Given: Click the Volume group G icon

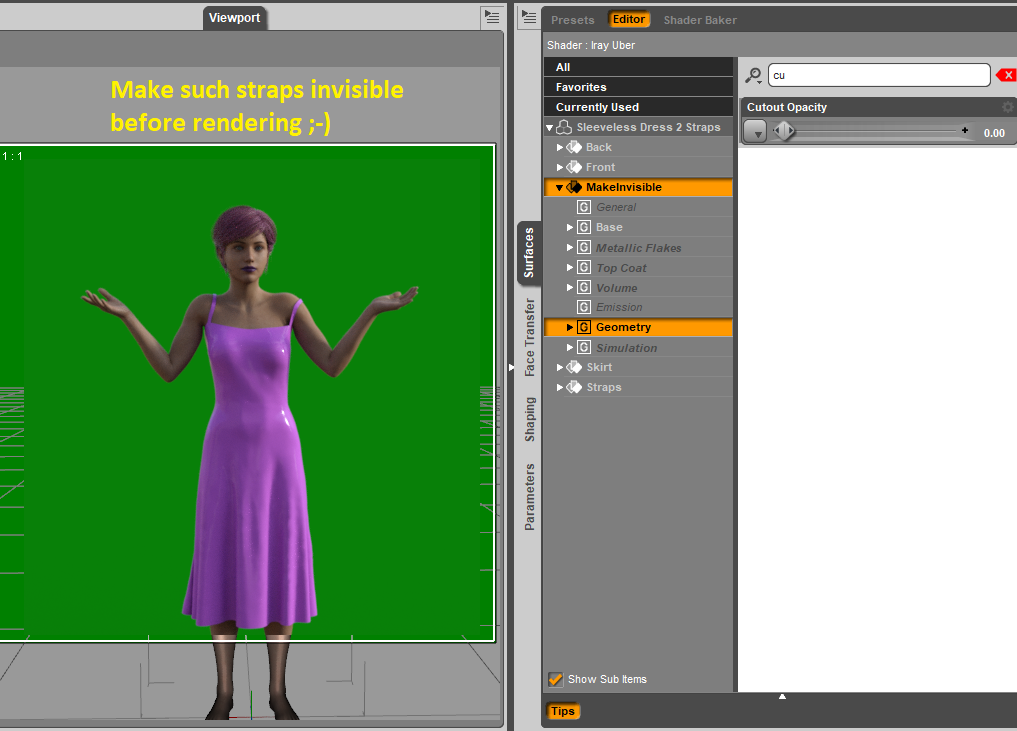Looking at the screenshot, I should 584,287.
